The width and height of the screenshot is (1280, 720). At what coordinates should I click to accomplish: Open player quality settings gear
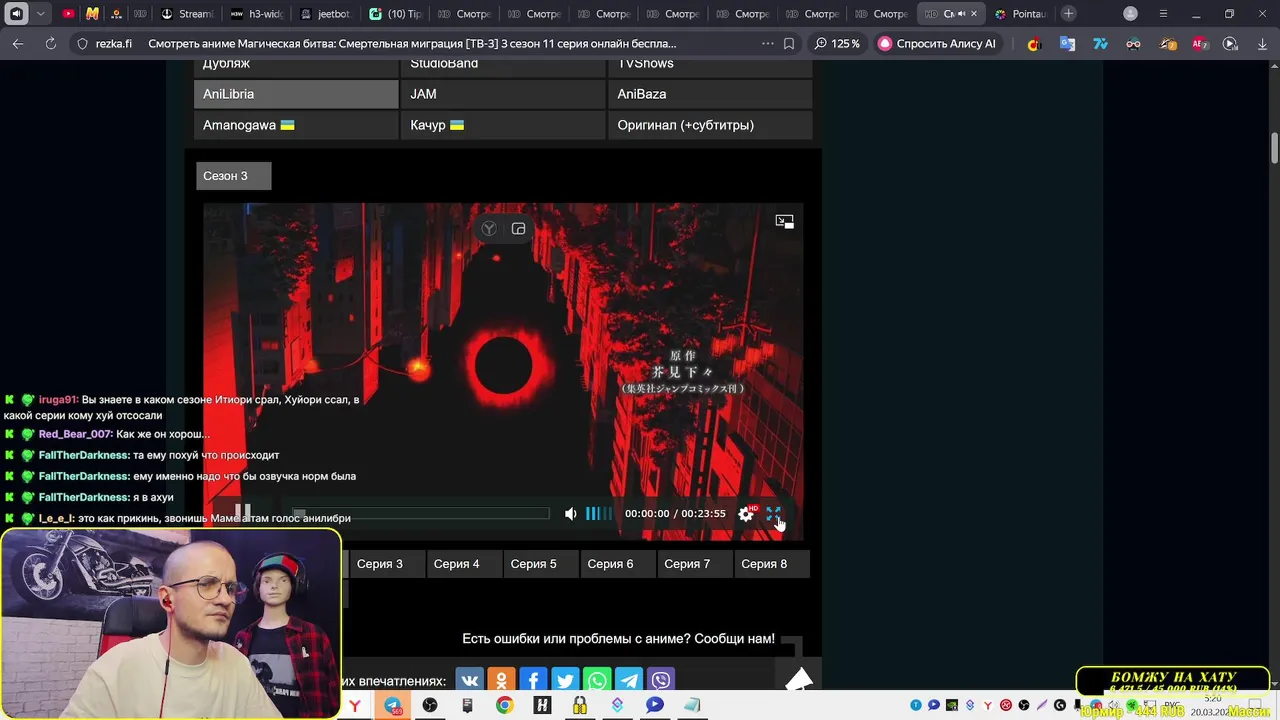coord(746,514)
